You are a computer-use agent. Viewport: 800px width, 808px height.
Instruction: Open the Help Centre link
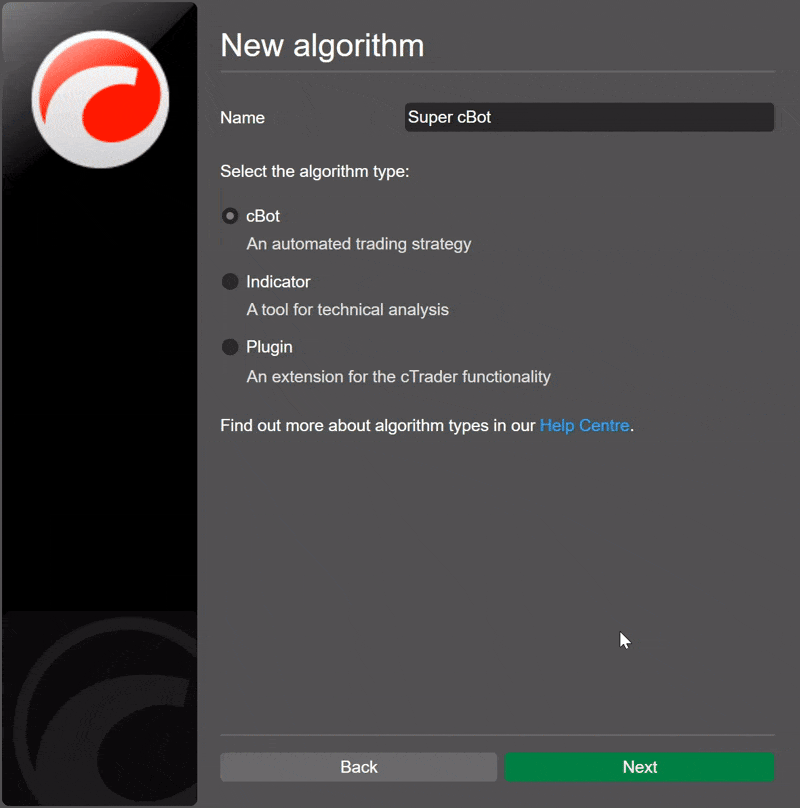(584, 426)
